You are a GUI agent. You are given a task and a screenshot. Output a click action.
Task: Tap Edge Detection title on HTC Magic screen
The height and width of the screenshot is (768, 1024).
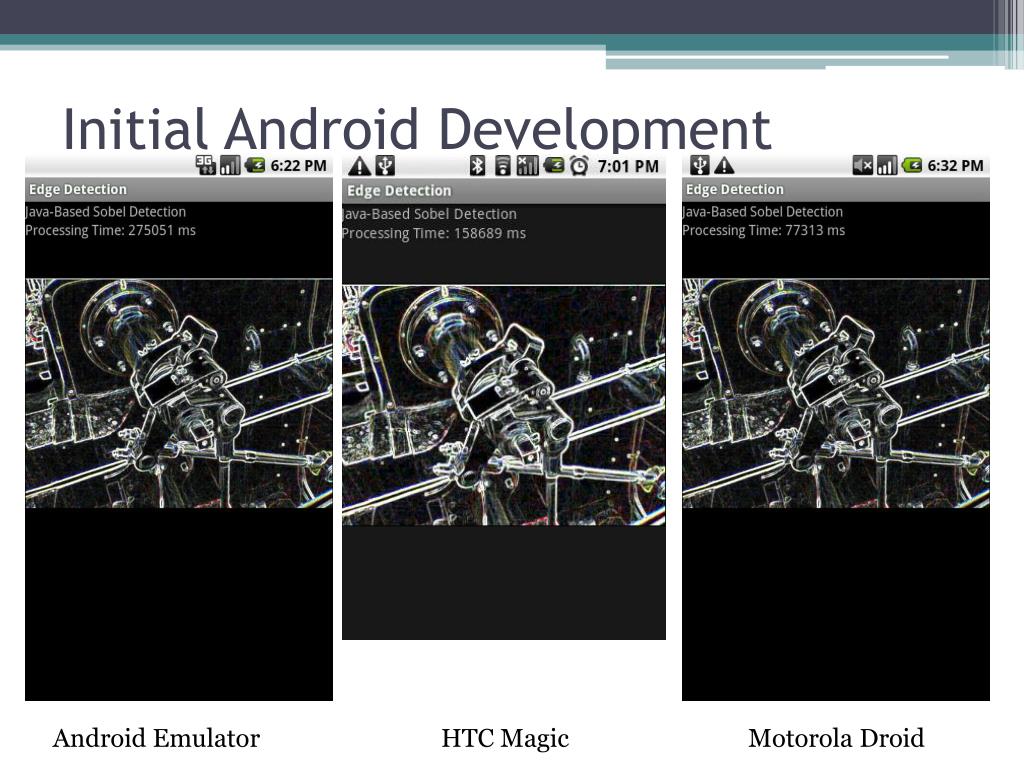pos(399,191)
